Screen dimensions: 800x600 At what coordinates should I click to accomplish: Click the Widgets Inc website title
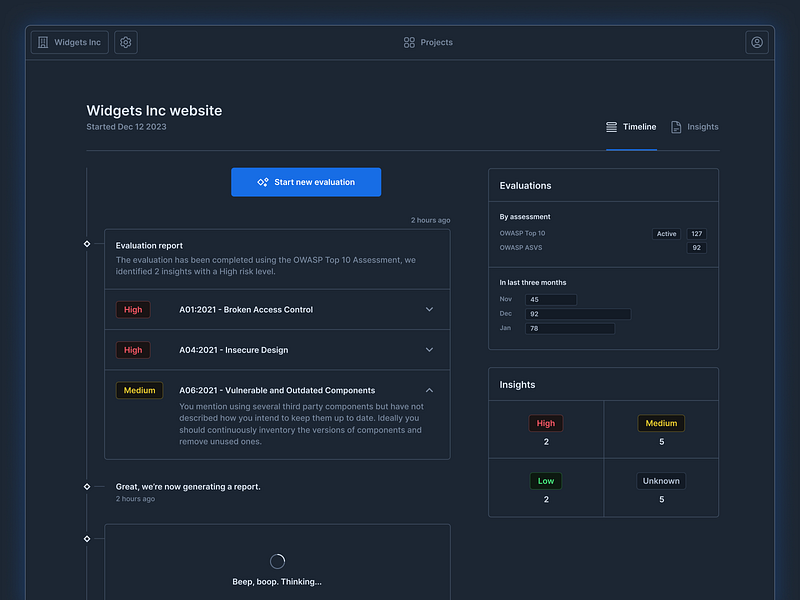tap(154, 111)
